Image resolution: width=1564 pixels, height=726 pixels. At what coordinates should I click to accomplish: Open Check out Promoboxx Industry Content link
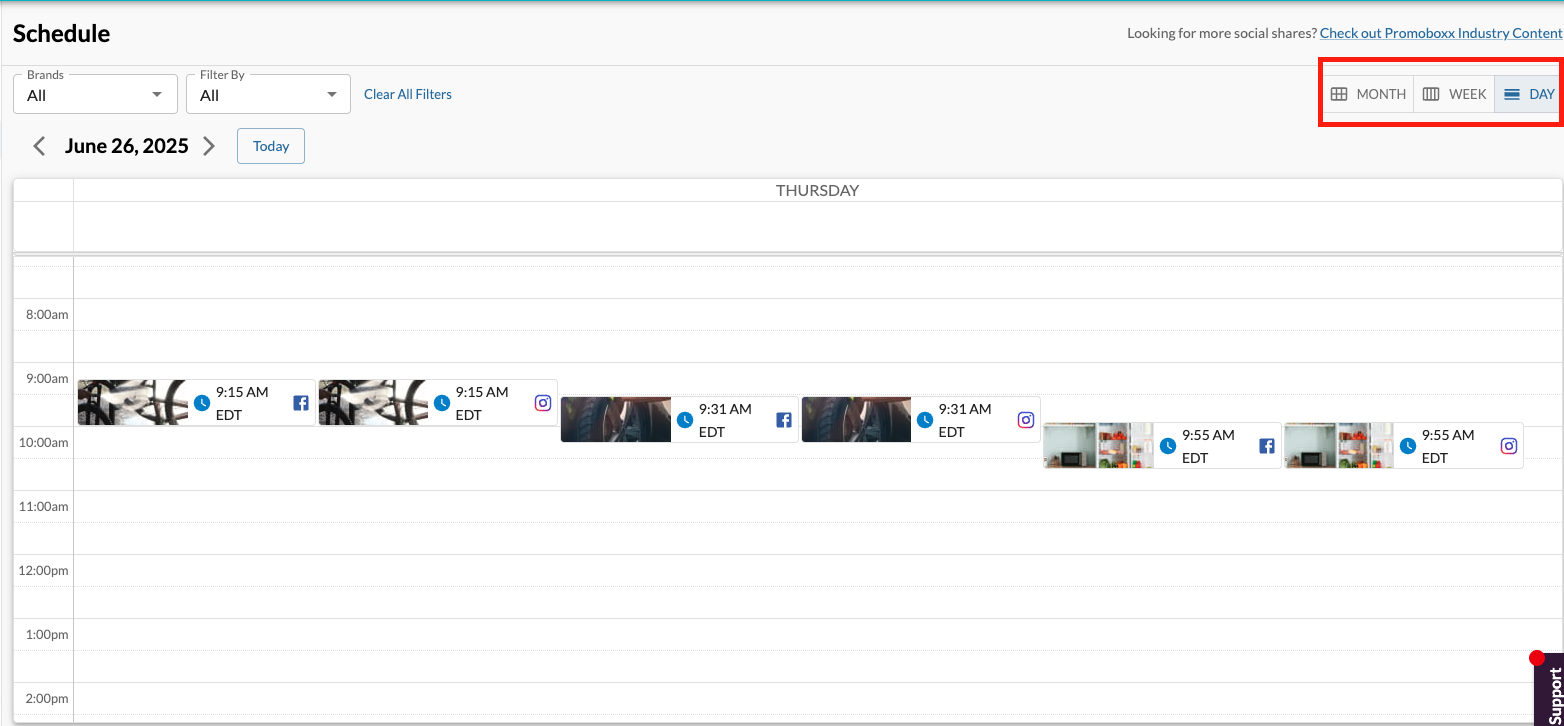click(1441, 33)
